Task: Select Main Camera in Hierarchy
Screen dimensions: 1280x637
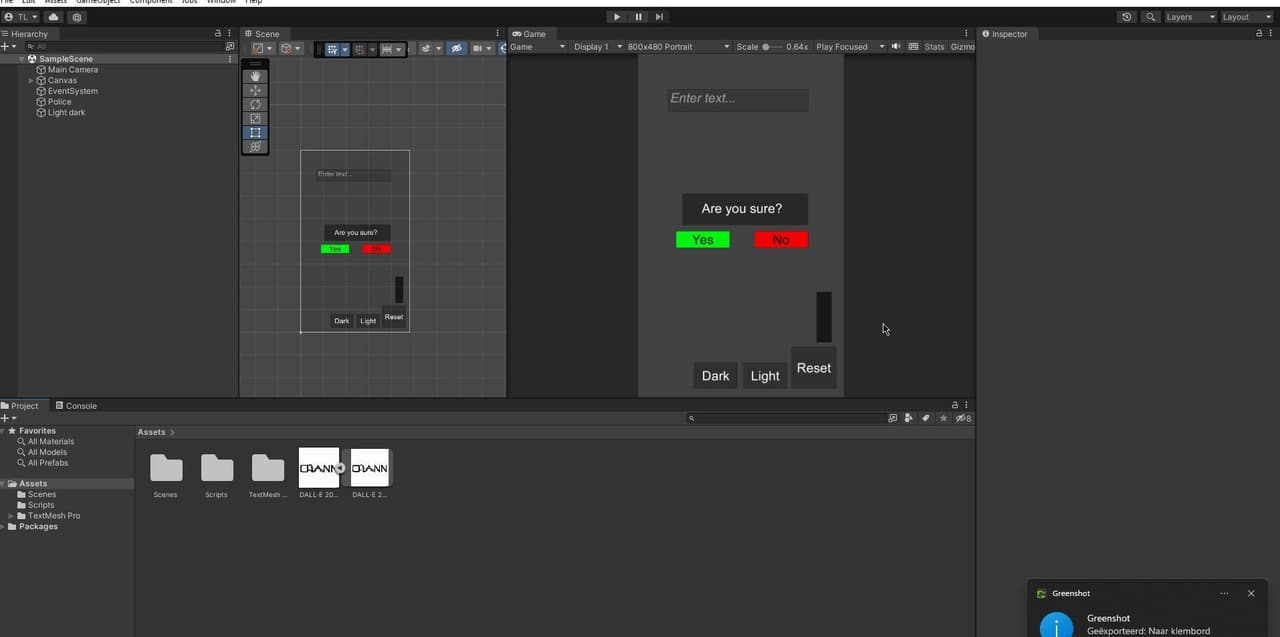Action: point(73,70)
